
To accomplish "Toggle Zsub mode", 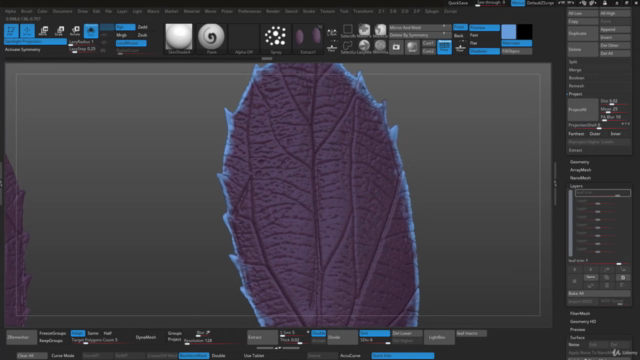I will tap(142, 35).
